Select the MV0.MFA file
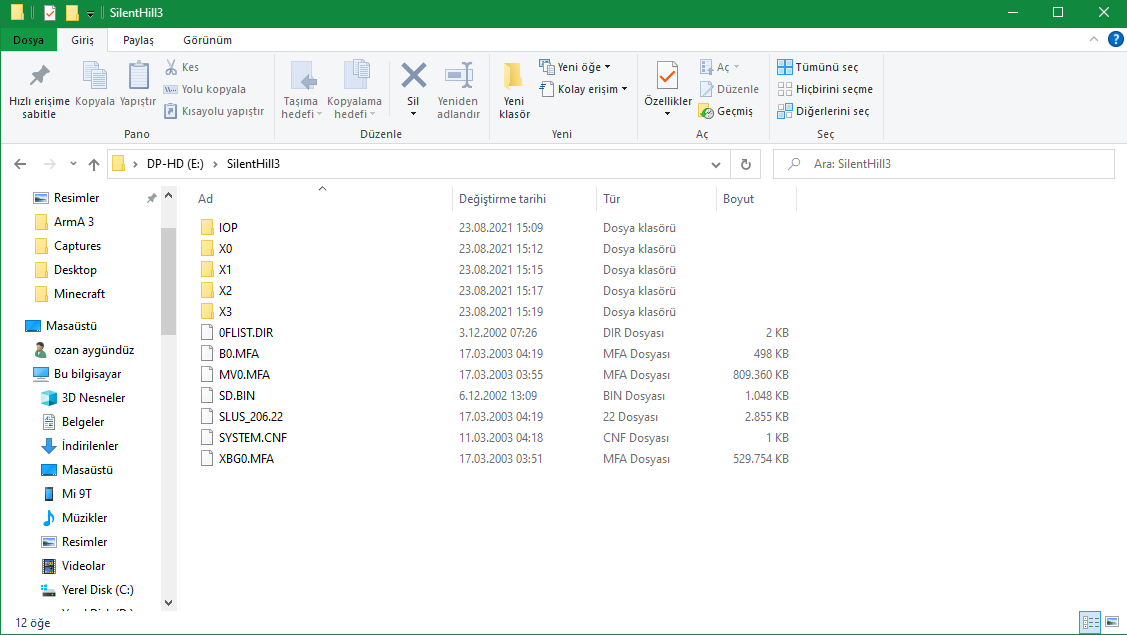Image resolution: width=1127 pixels, height=635 pixels. 244,375
